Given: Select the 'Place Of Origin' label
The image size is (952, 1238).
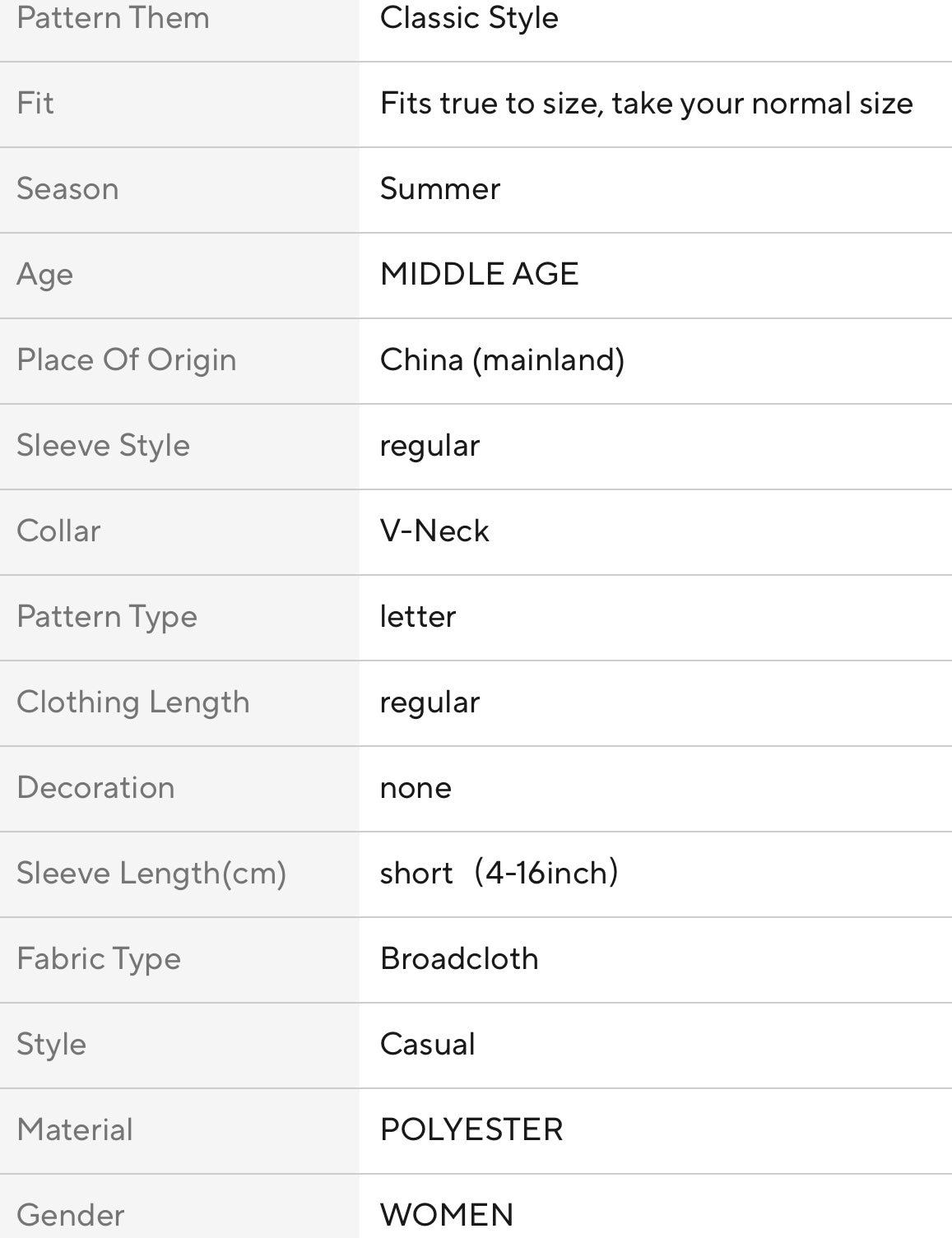Looking at the screenshot, I should tap(126, 360).
